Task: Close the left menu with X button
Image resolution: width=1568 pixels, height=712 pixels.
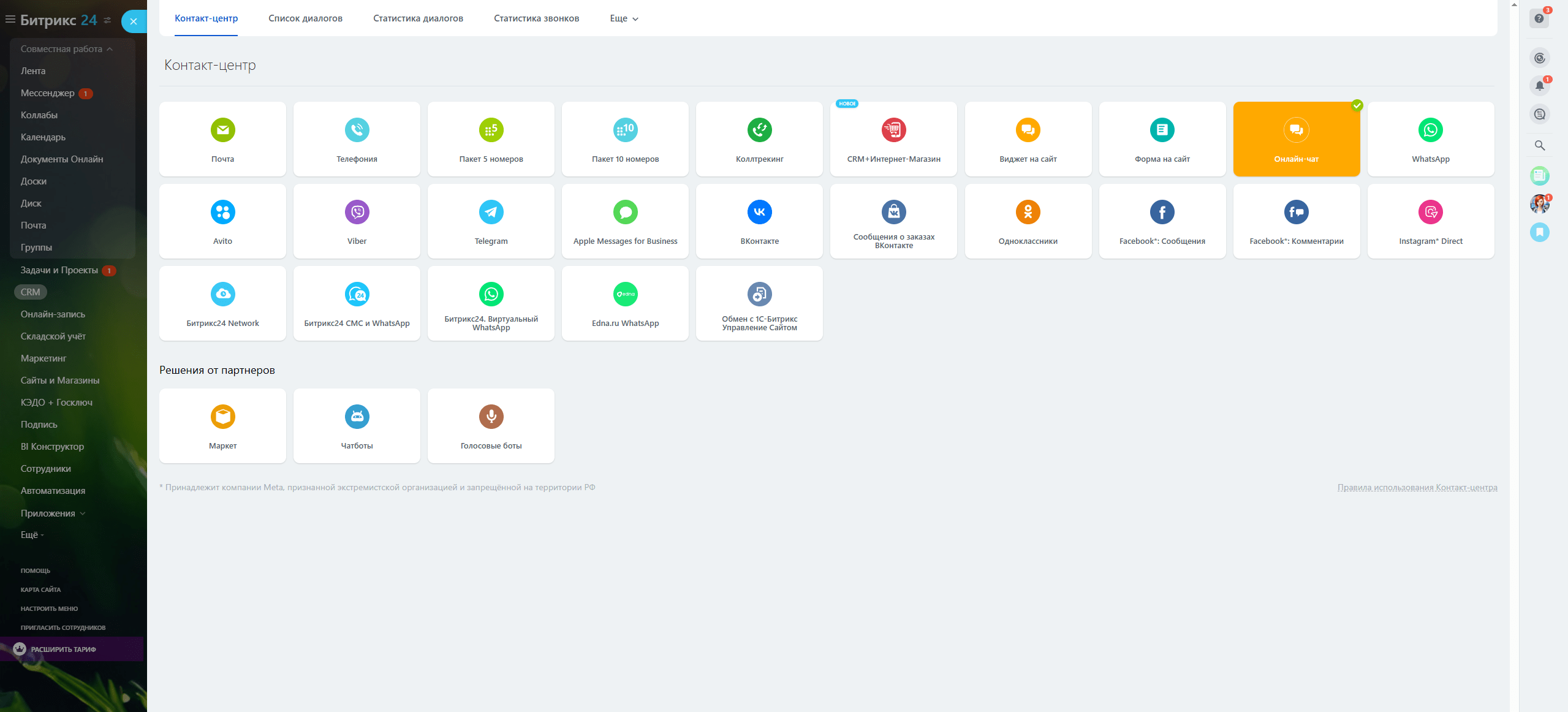Action: pos(134,21)
